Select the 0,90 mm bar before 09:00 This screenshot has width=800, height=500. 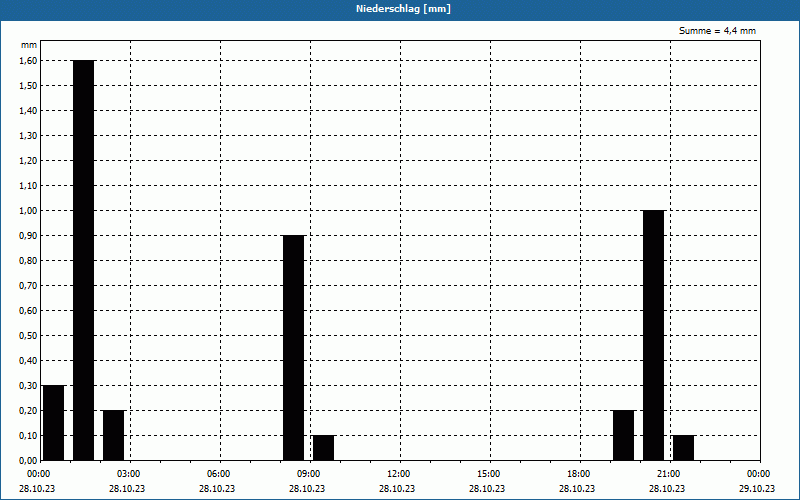pos(293,347)
